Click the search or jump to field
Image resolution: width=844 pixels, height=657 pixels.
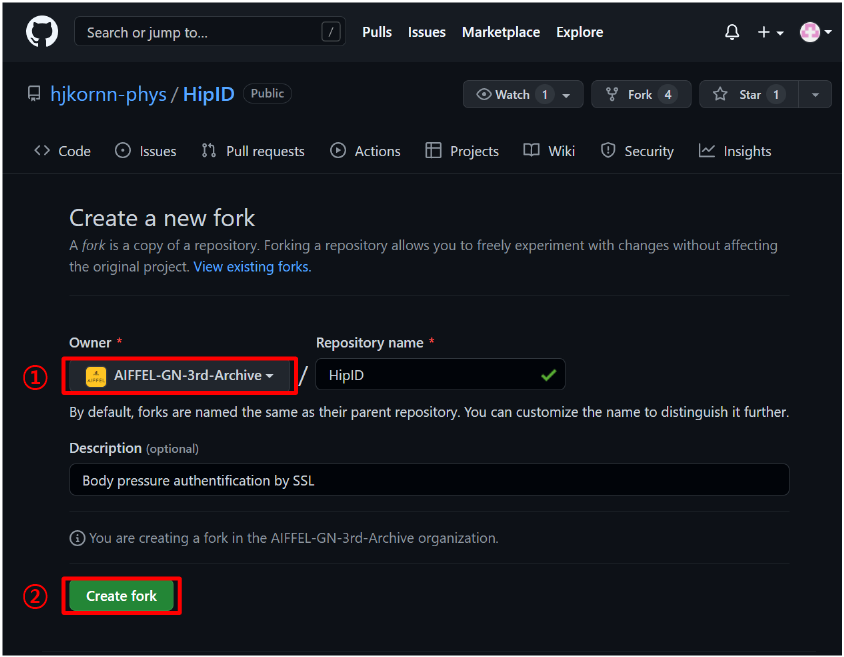click(210, 31)
